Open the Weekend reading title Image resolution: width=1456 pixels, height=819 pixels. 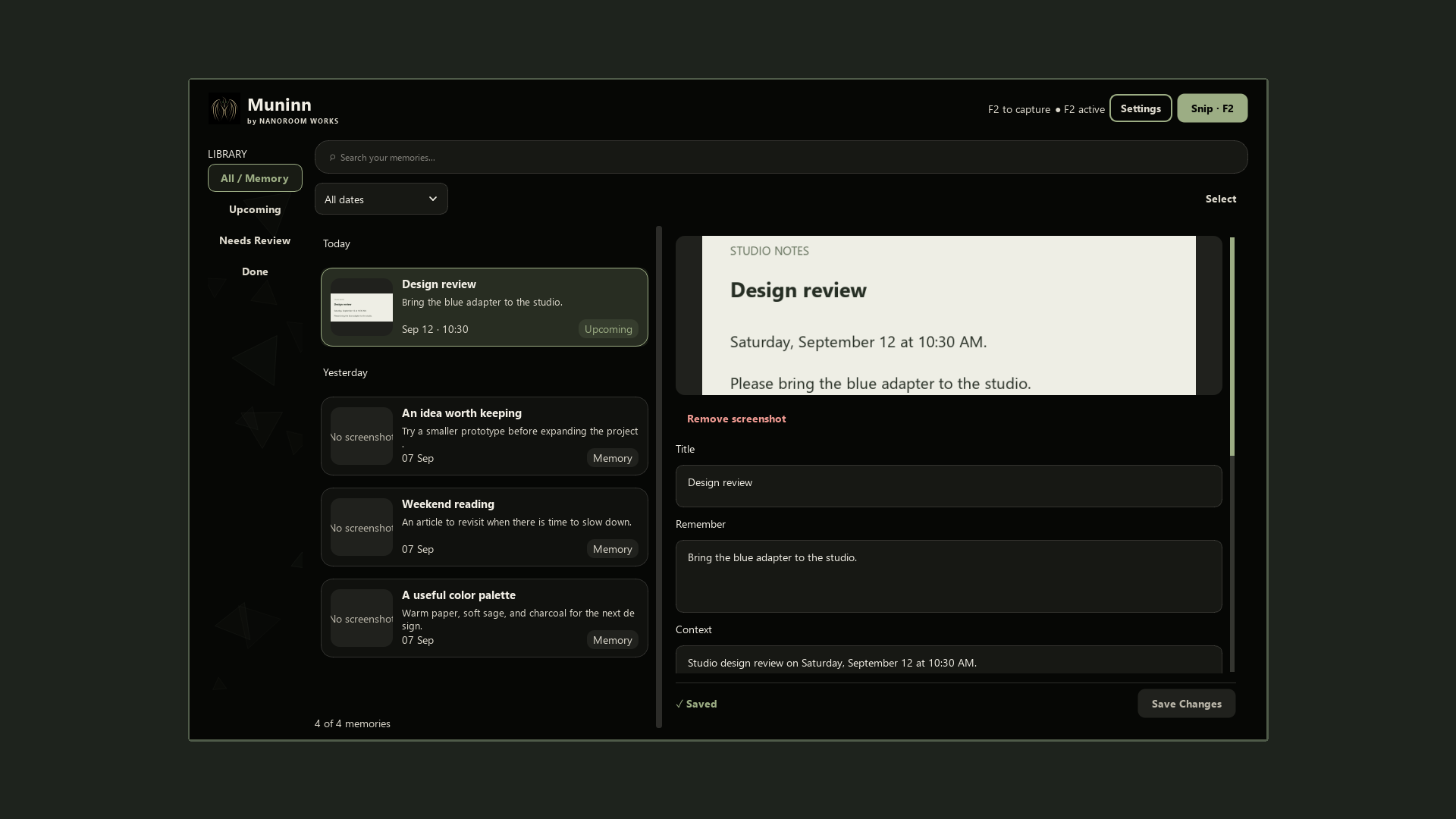pos(447,504)
